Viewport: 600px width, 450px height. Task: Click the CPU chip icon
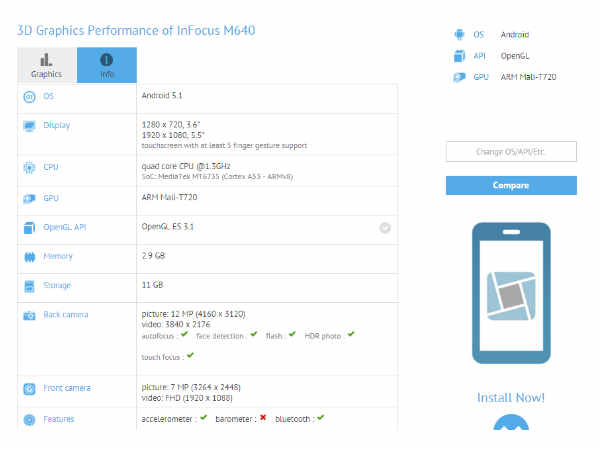point(29,168)
